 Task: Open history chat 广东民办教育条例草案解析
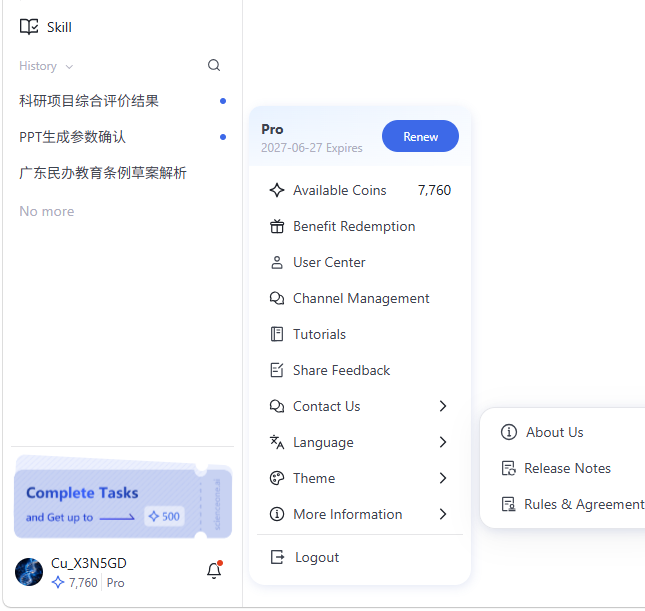pyautogui.click(x=103, y=173)
